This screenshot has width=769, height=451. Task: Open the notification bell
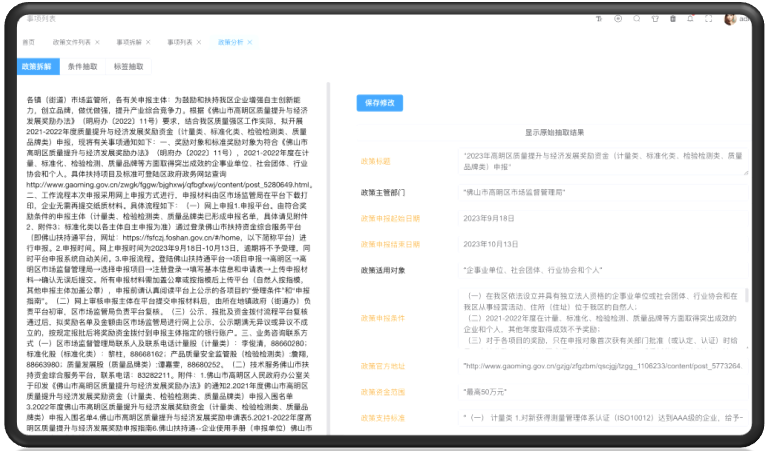coord(691,19)
